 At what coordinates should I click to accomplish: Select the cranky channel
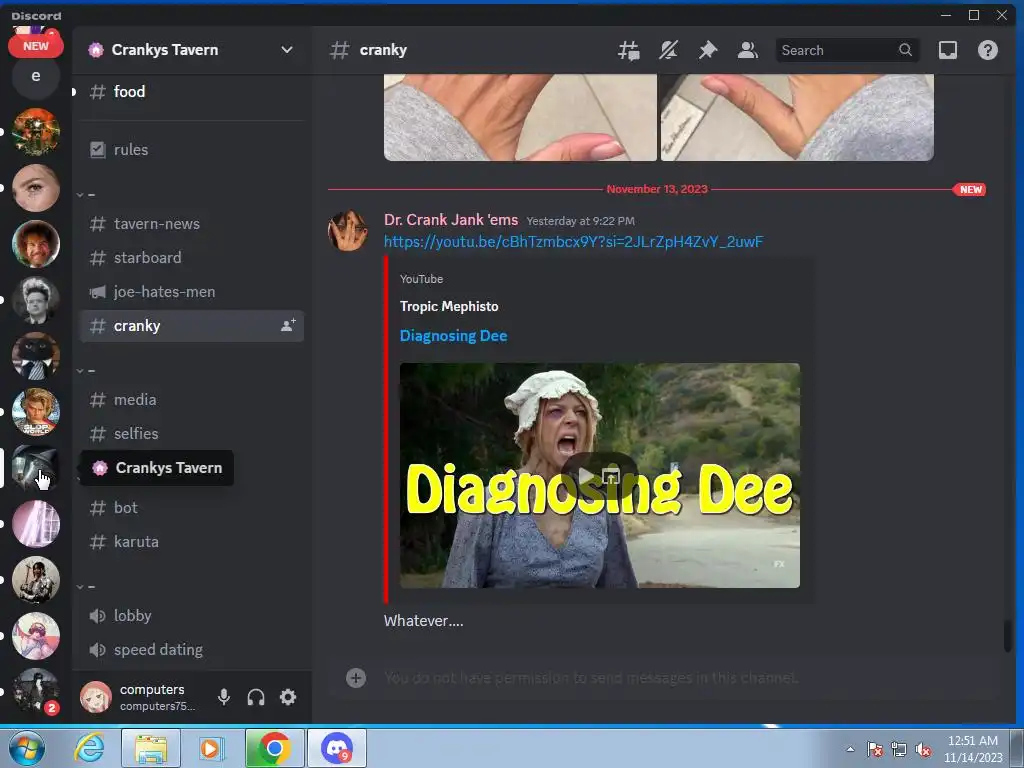[191, 326]
